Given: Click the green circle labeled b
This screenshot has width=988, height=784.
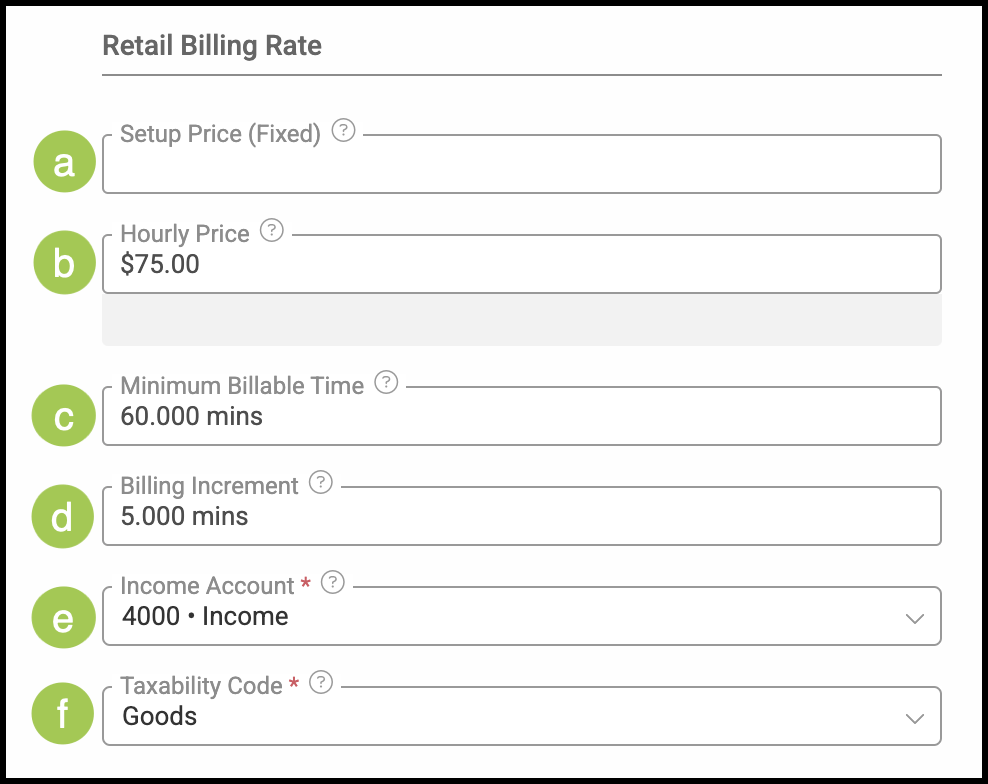Looking at the screenshot, I should click(64, 263).
